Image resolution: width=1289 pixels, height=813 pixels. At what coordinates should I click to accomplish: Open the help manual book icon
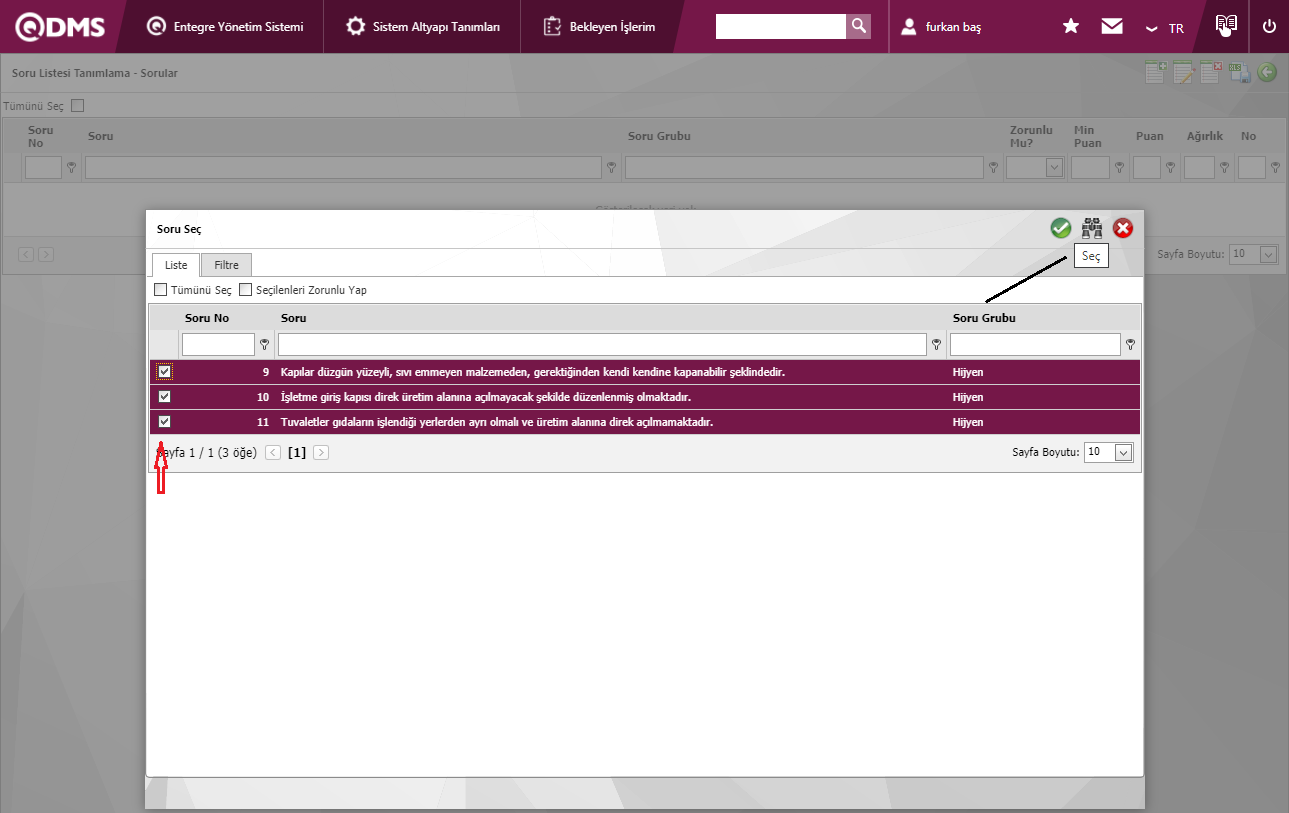pos(1226,26)
